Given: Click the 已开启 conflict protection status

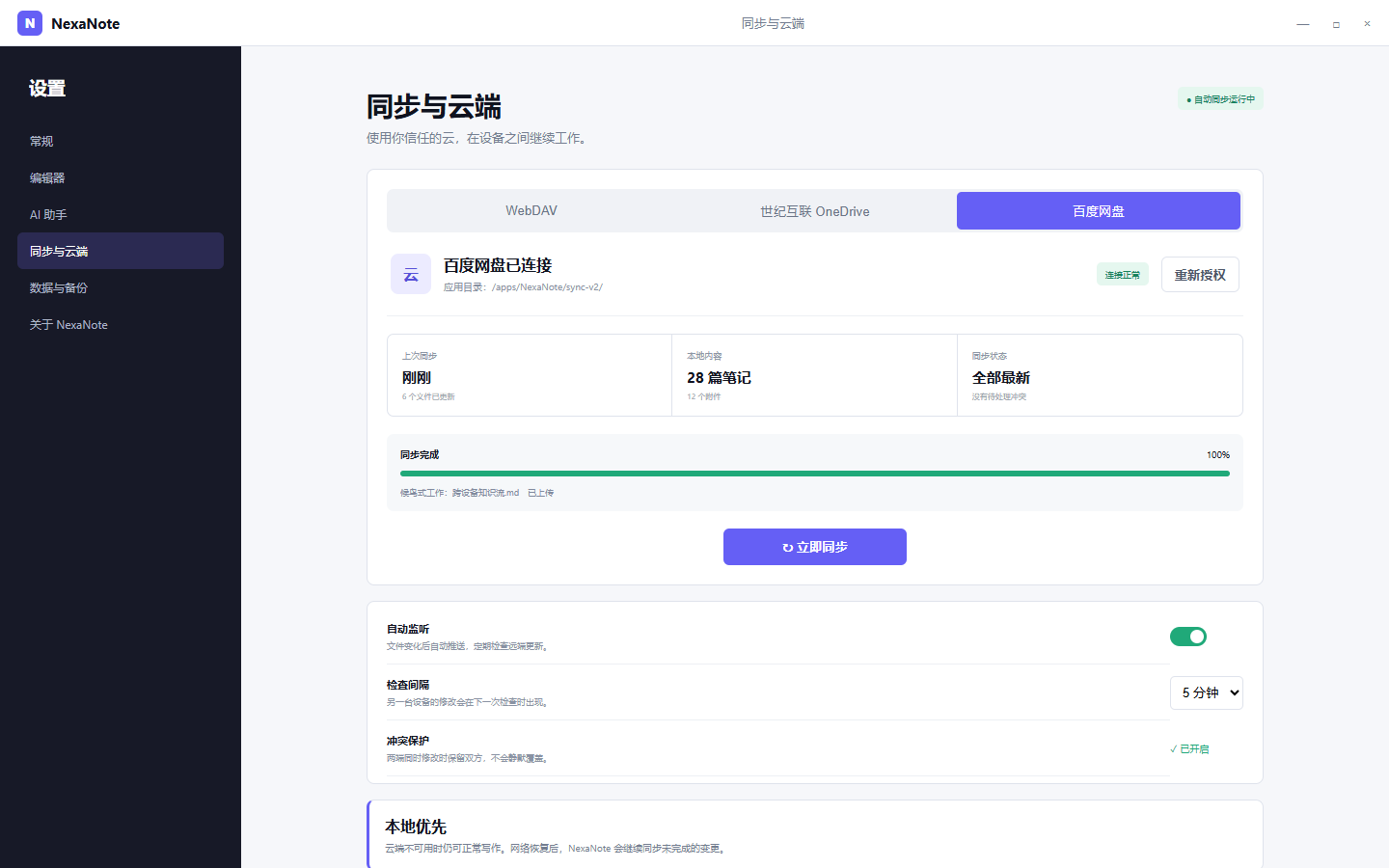Looking at the screenshot, I should pyautogui.click(x=1189, y=748).
